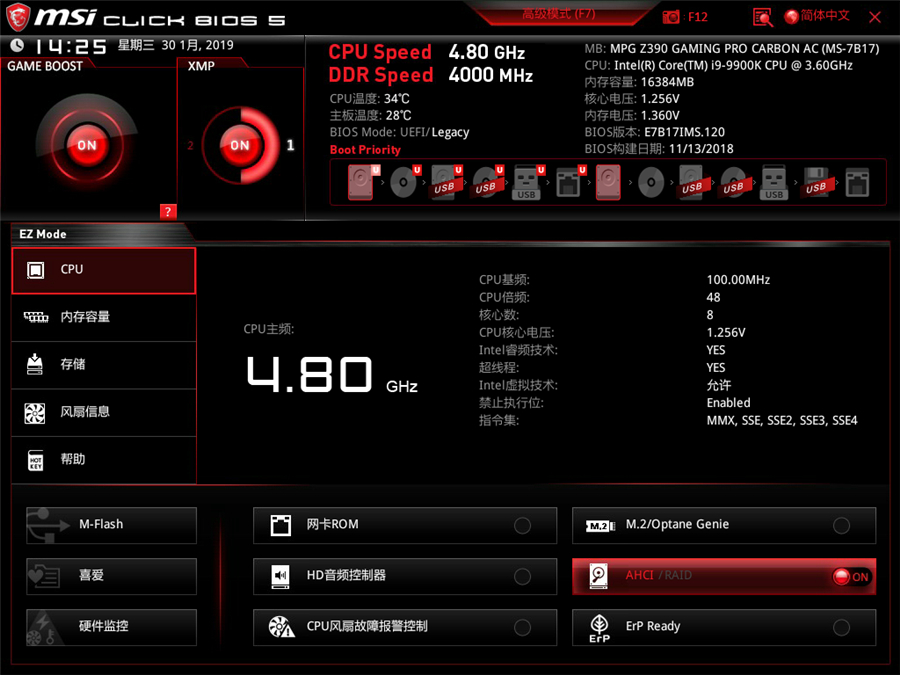The image size is (900, 675).
Task: Click the last network boot device icon
Action: 857,183
